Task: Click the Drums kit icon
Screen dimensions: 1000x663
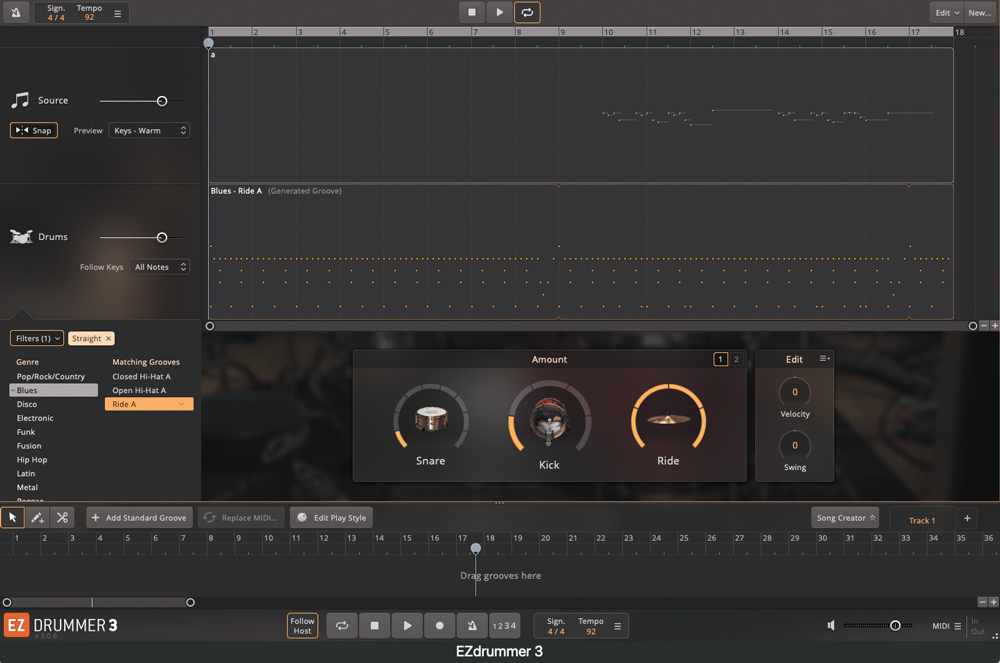Action: point(21,237)
